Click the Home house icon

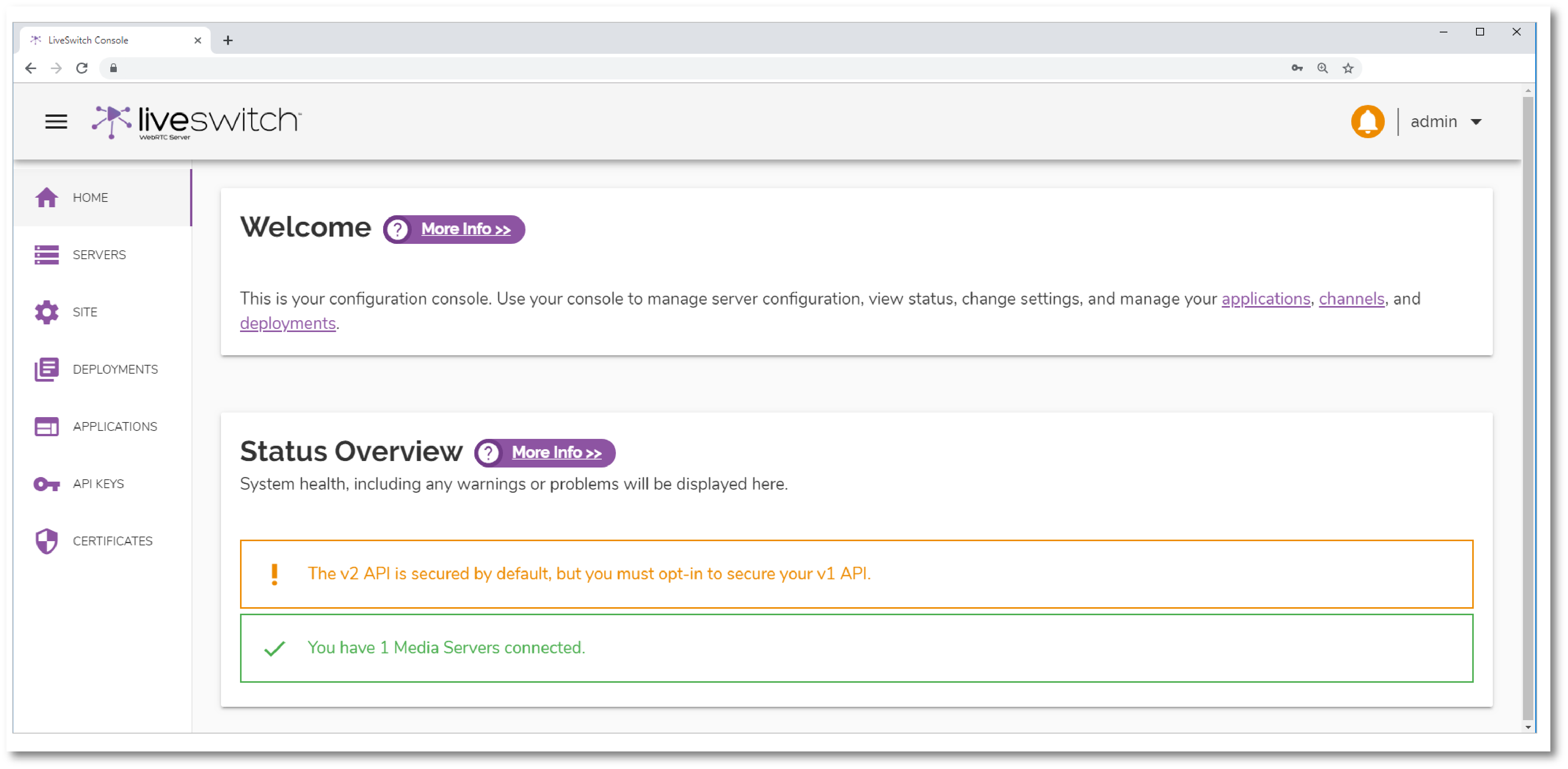(x=46, y=198)
